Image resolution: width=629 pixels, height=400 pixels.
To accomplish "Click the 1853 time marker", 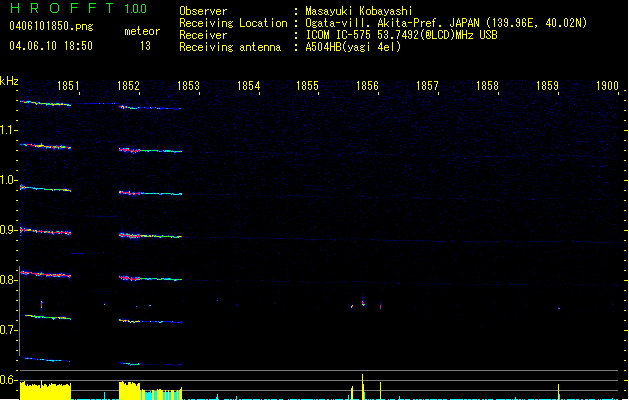I will [x=188, y=86].
